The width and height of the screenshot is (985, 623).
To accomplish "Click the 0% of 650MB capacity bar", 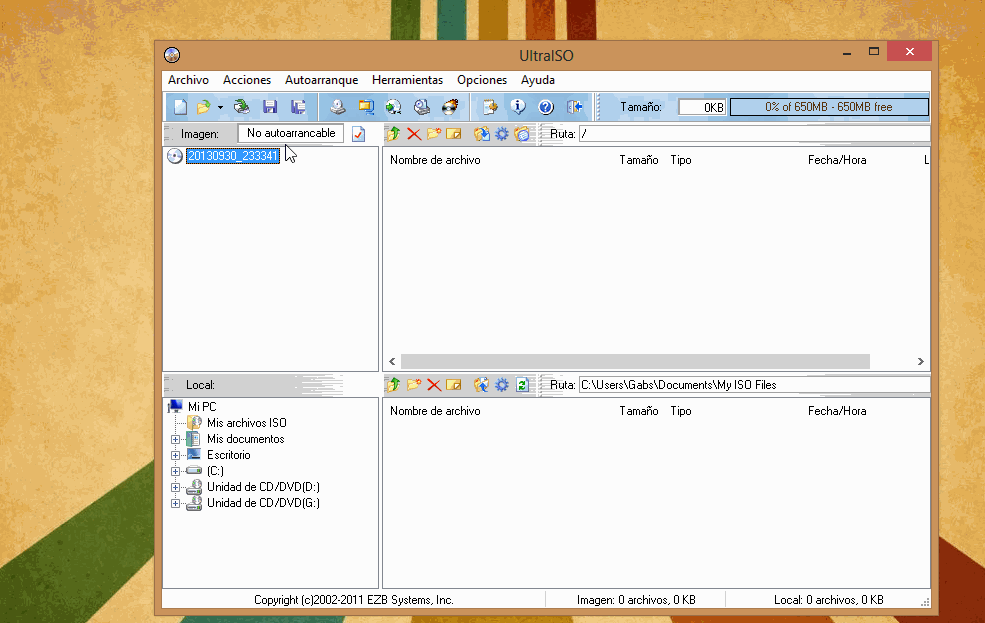I will coord(829,107).
